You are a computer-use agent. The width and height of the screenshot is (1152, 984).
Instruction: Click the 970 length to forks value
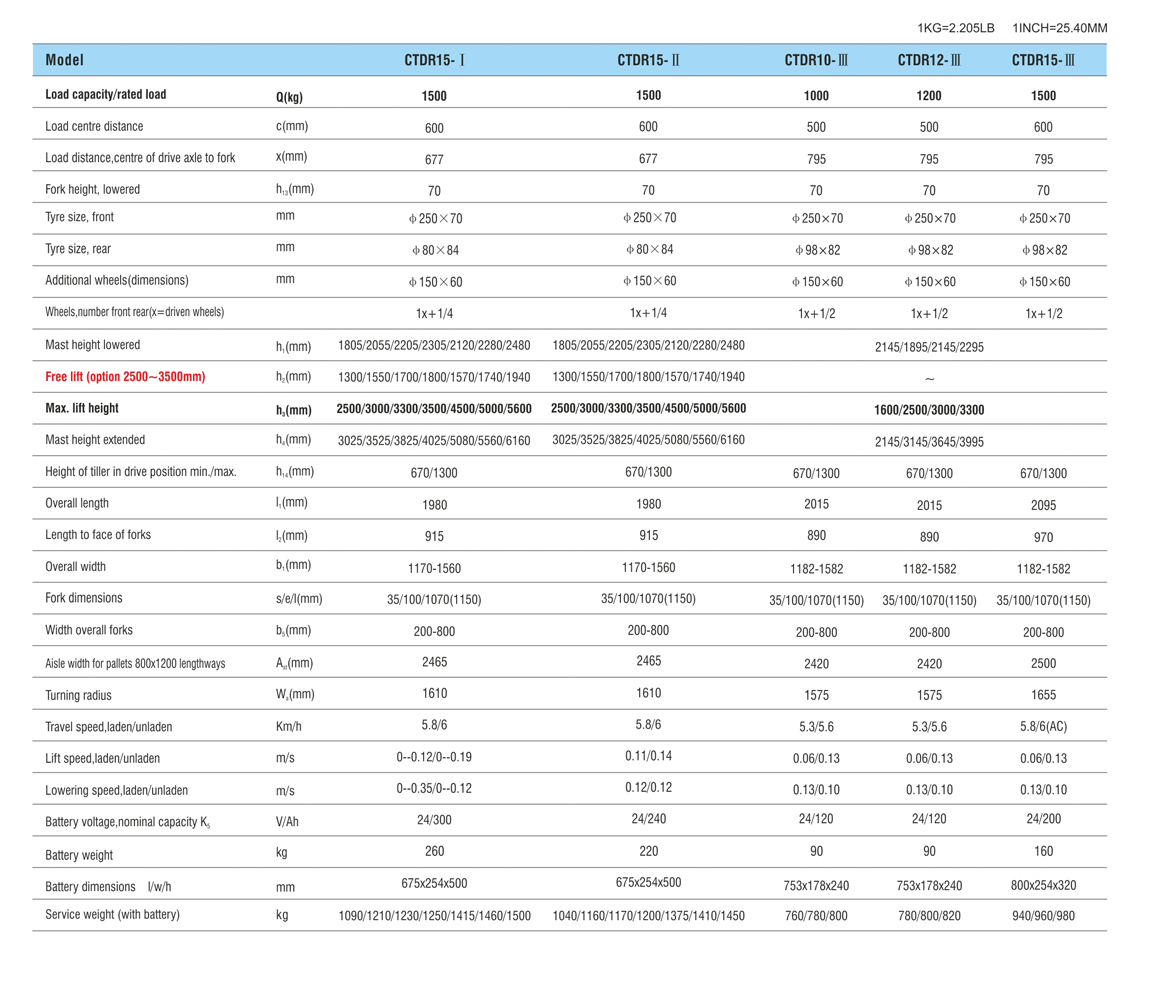click(x=1043, y=537)
